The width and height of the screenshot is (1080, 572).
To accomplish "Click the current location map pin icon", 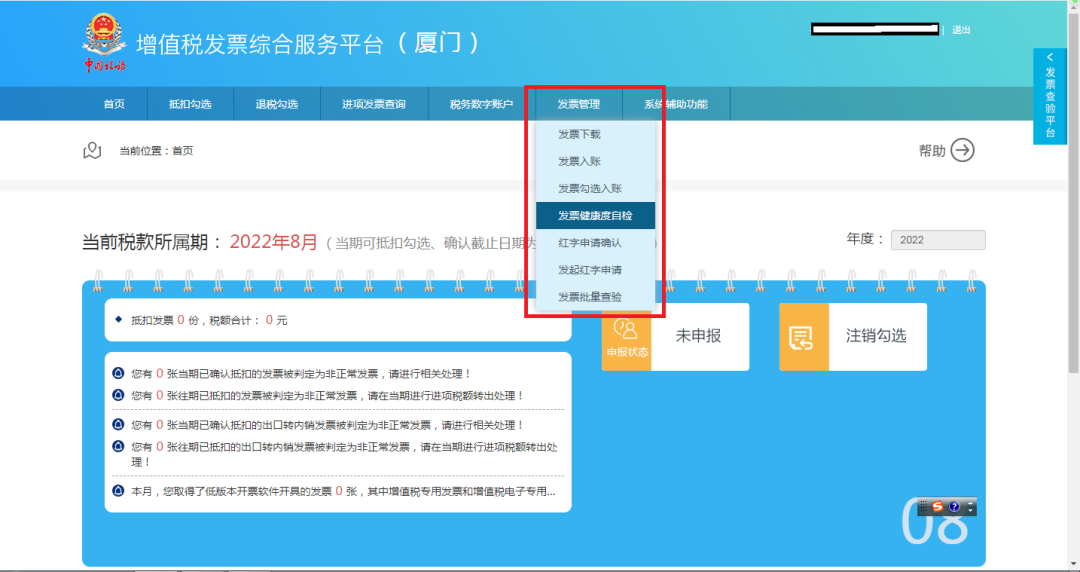I will pyautogui.click(x=92, y=150).
